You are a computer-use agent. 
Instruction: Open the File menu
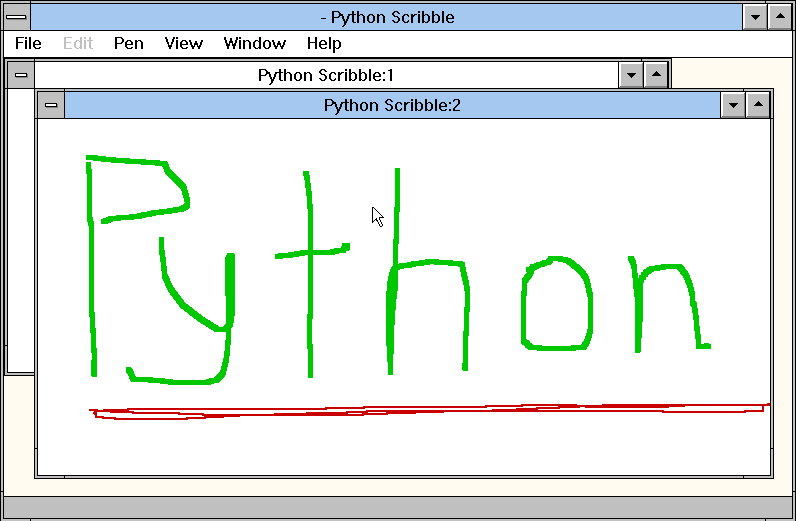click(28, 43)
